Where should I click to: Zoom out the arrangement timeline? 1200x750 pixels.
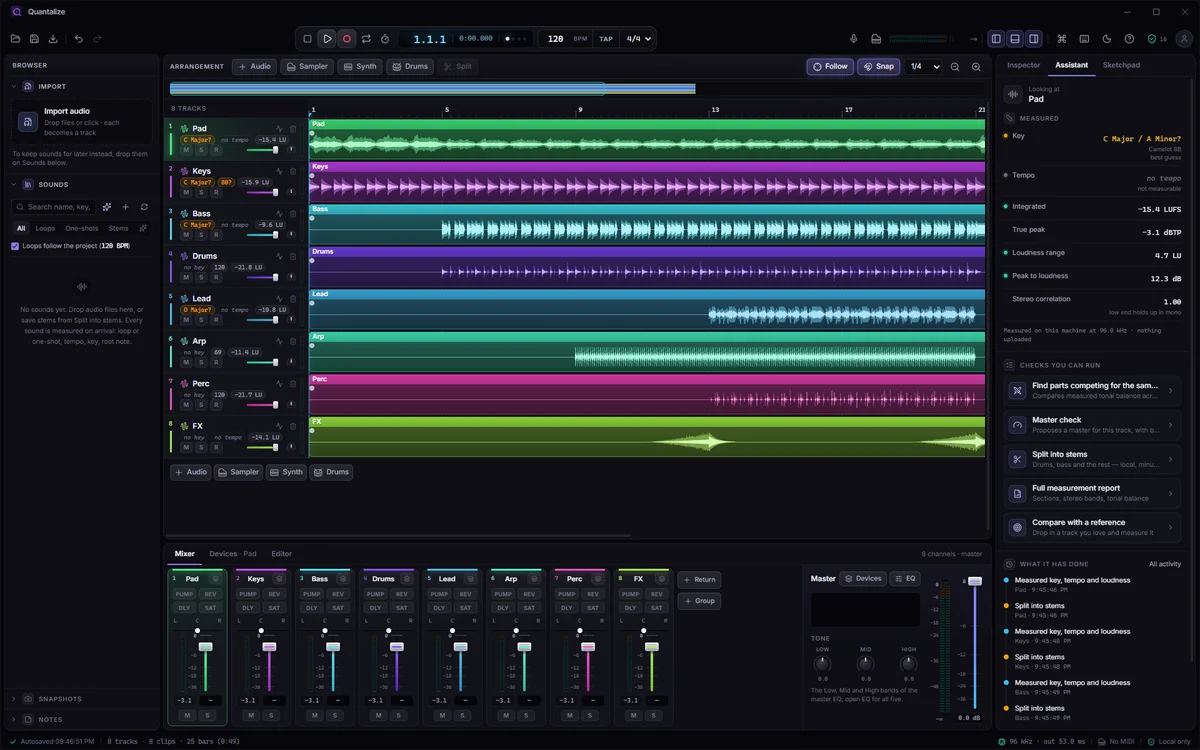(x=955, y=67)
